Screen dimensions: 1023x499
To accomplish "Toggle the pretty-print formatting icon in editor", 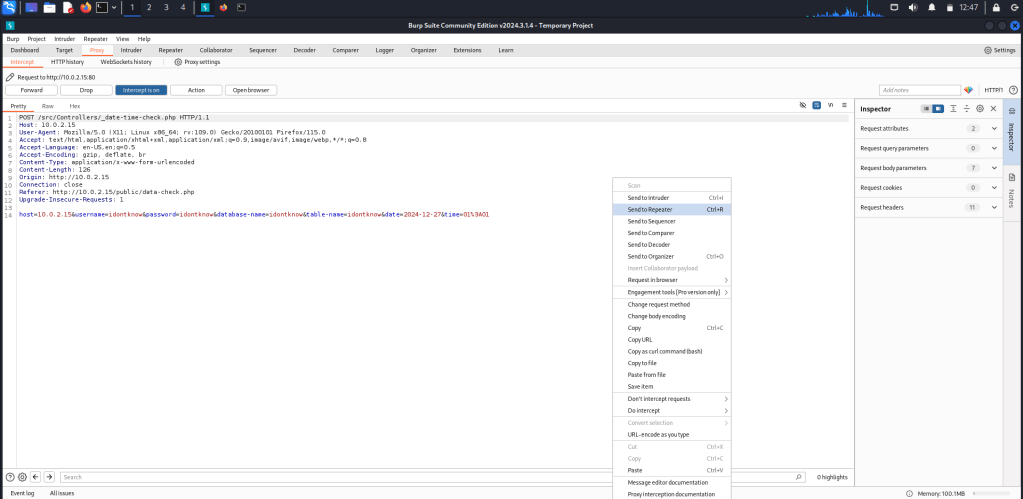I will 816,105.
